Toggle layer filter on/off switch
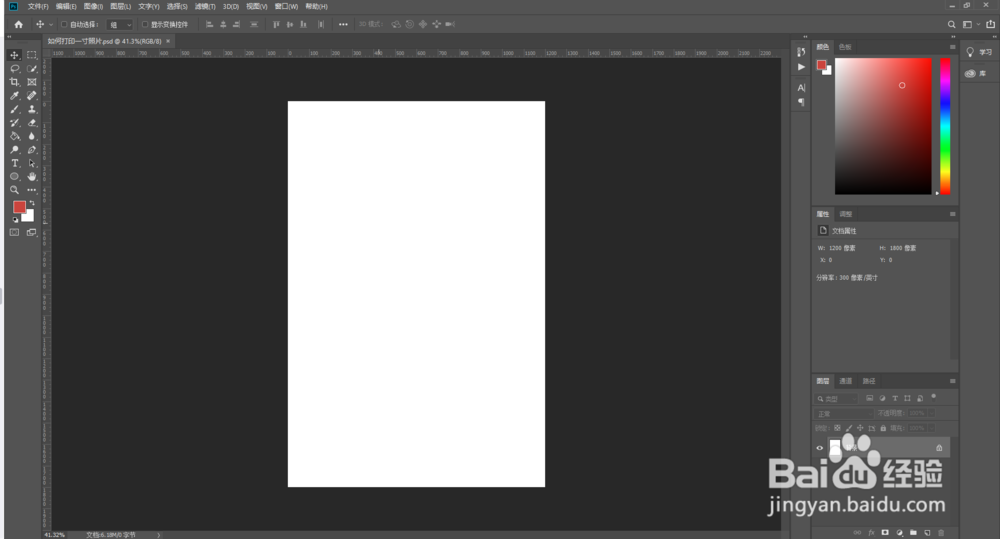Viewport: 1000px width, 539px height. (934, 397)
